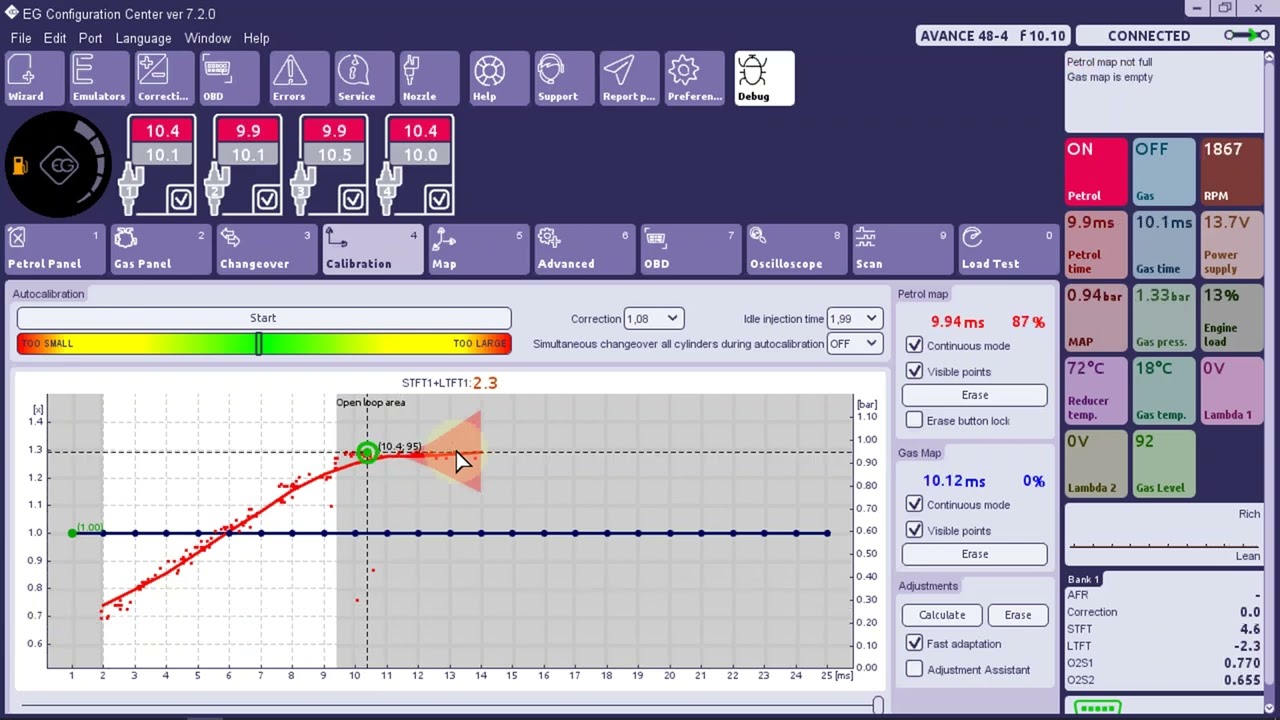This screenshot has height=720, width=1280.
Task: Enable Erase button lock checkbox
Action: click(x=914, y=420)
